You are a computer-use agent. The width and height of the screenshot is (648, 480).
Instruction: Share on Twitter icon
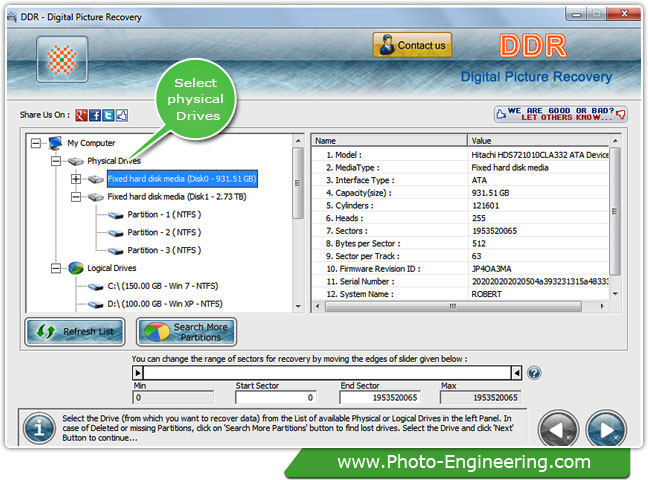108,115
